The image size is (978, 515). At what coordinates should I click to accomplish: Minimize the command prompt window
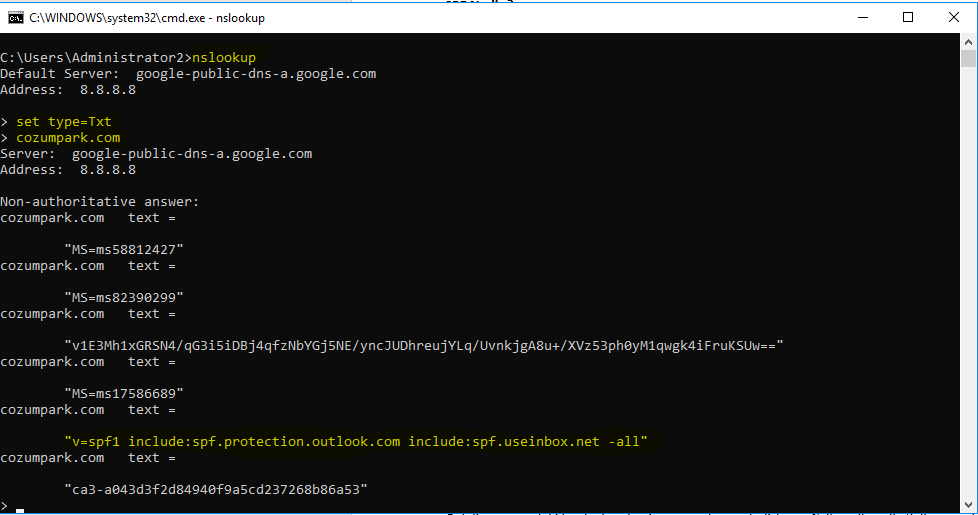[863, 17]
